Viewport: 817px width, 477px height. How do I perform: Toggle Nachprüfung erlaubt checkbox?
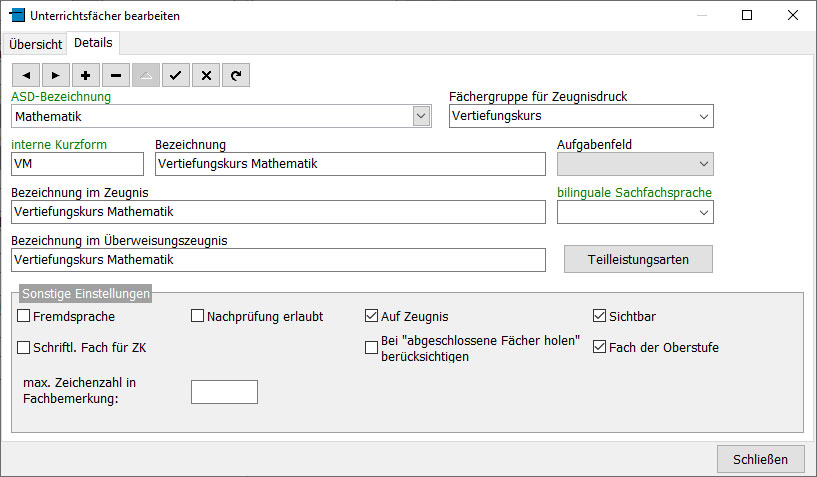[198, 317]
